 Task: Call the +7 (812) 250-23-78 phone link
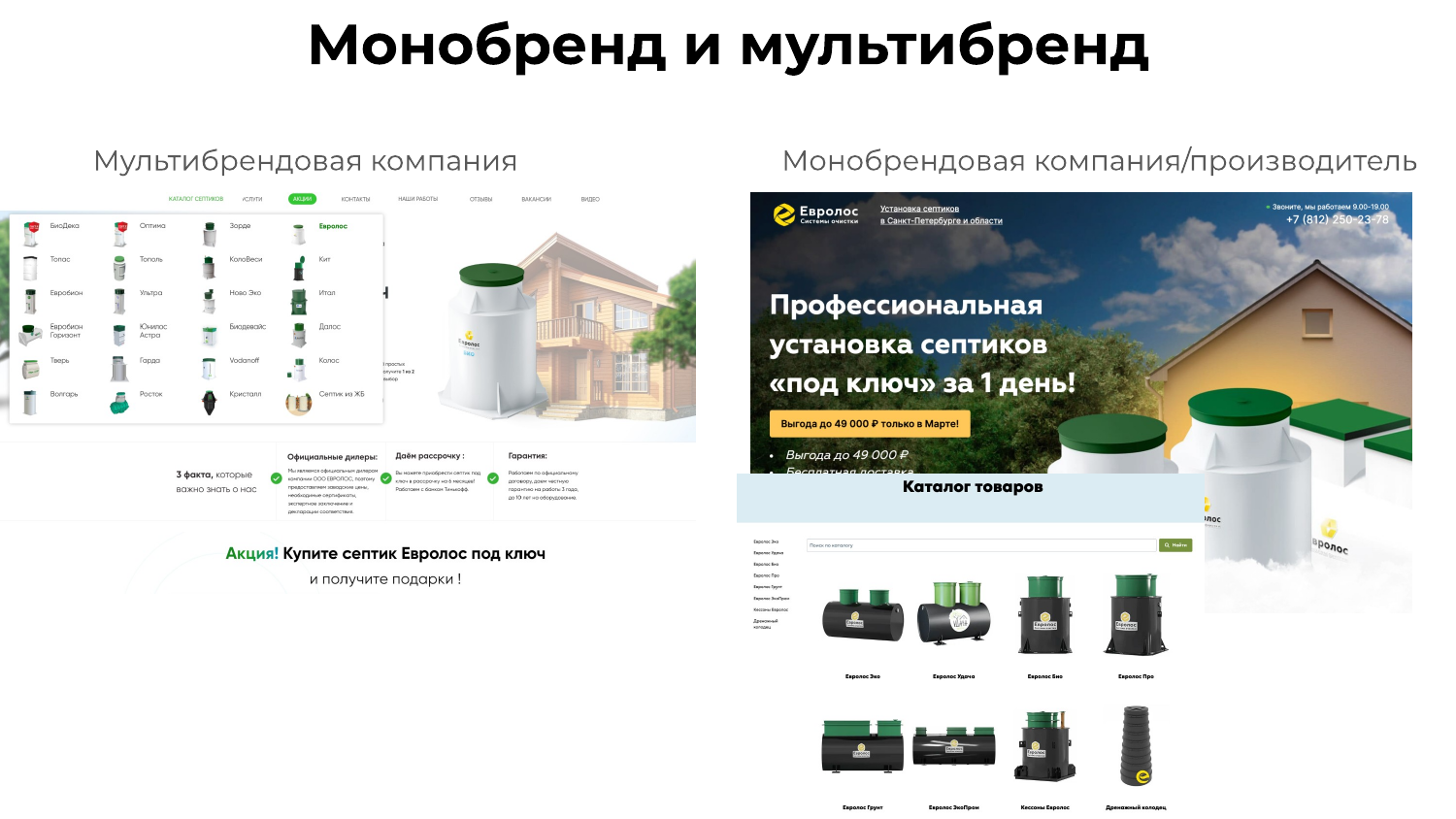coord(1338,219)
